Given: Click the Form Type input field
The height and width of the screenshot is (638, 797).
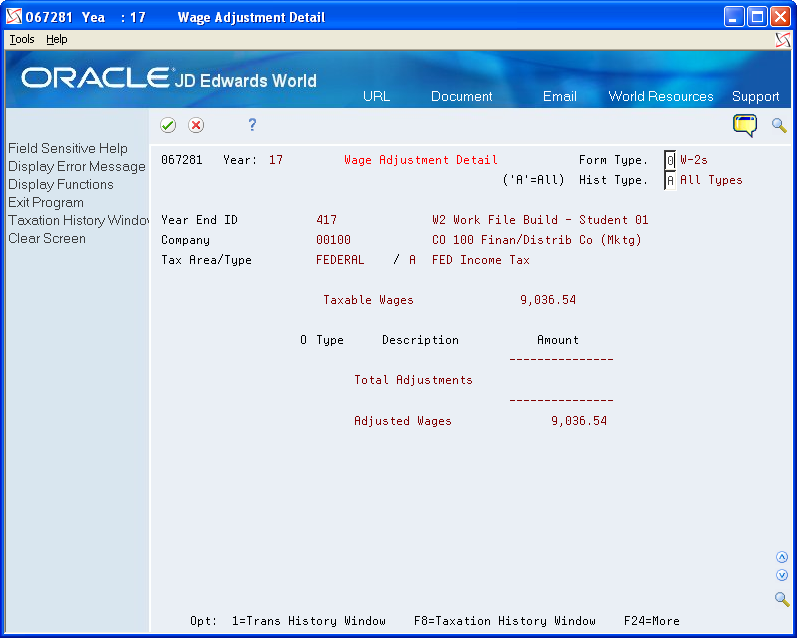Looking at the screenshot, I should click(x=670, y=160).
